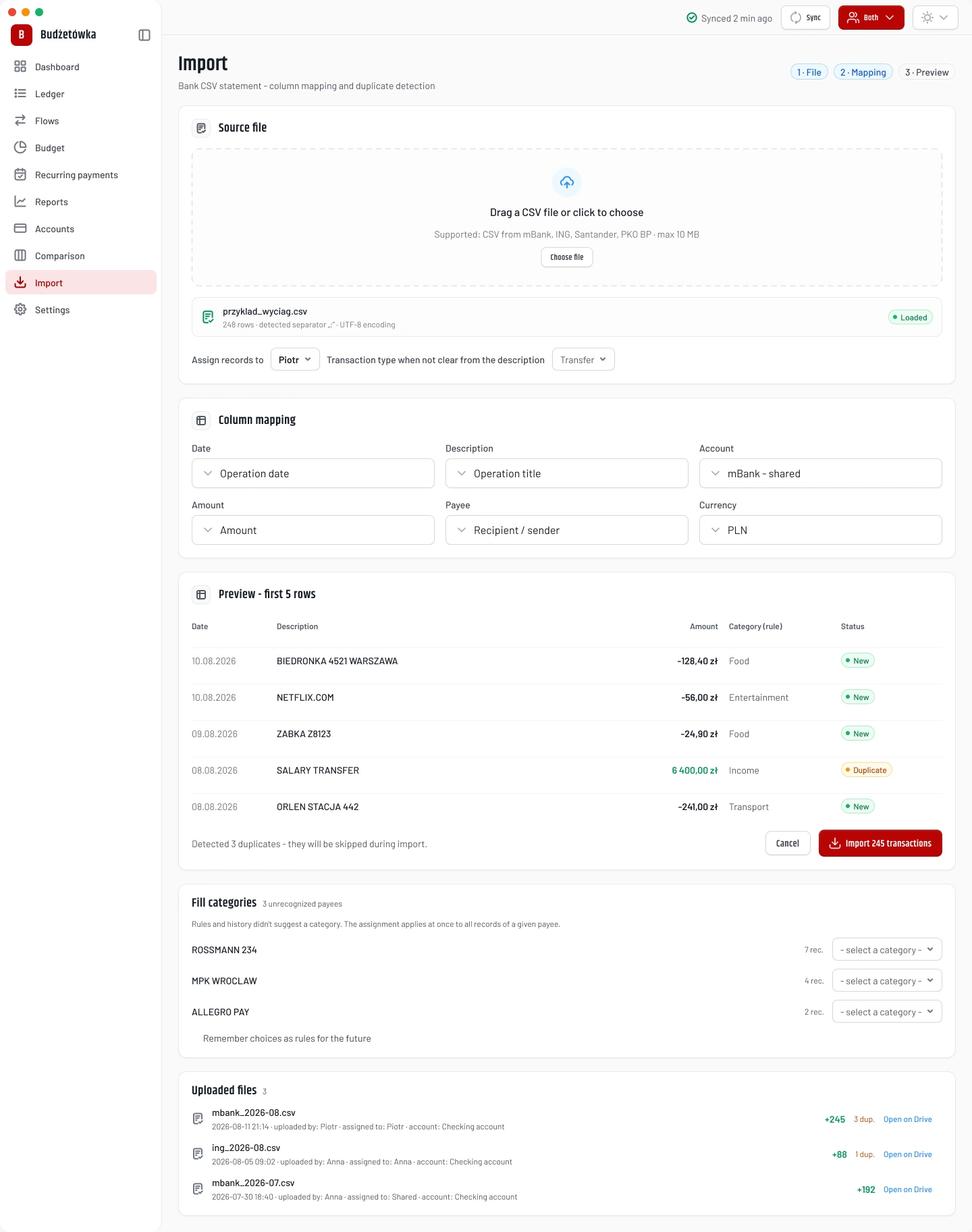Click the cloud upload icon
Viewport: 972px width, 1232px height.
pos(567,182)
